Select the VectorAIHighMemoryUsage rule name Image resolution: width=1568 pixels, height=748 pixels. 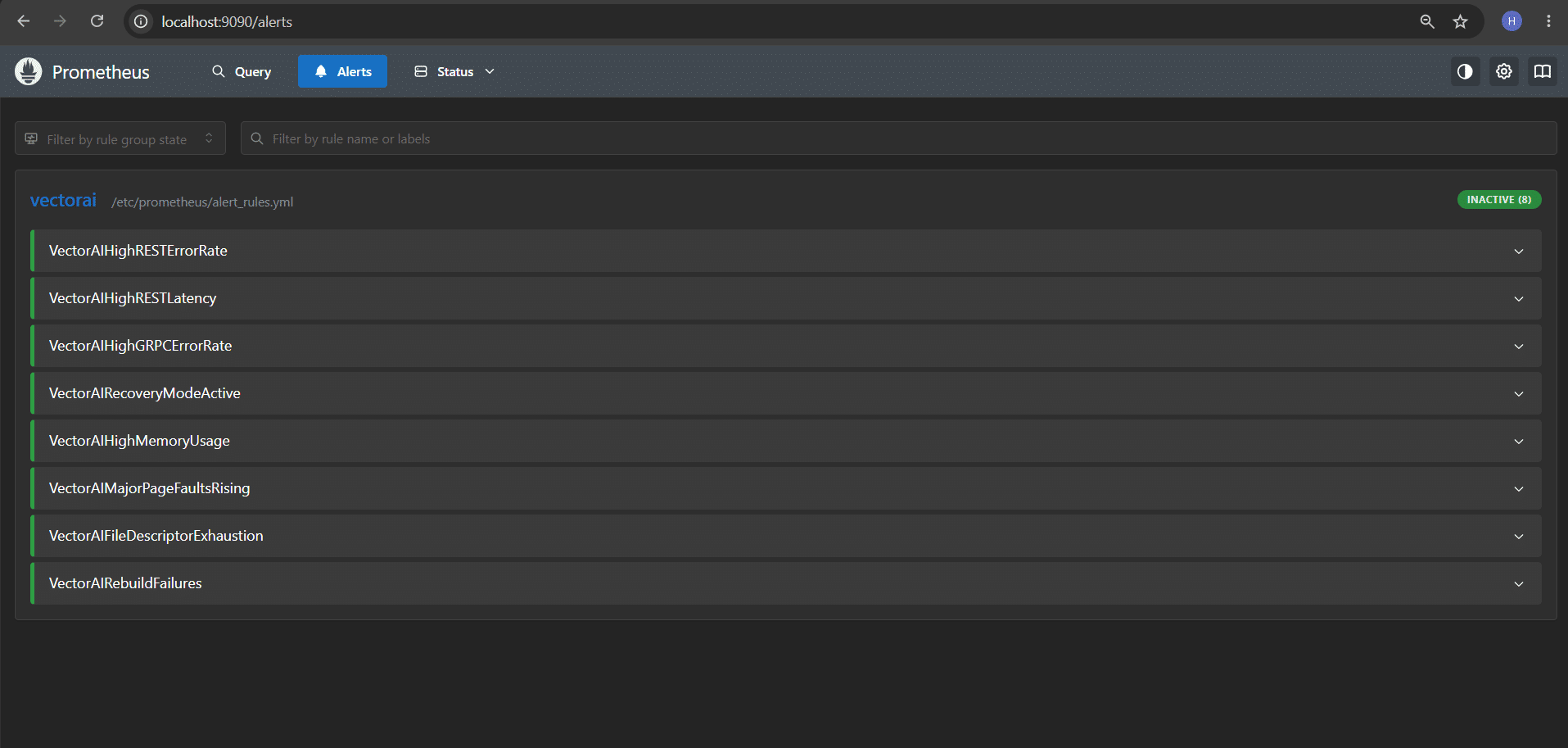coord(139,441)
